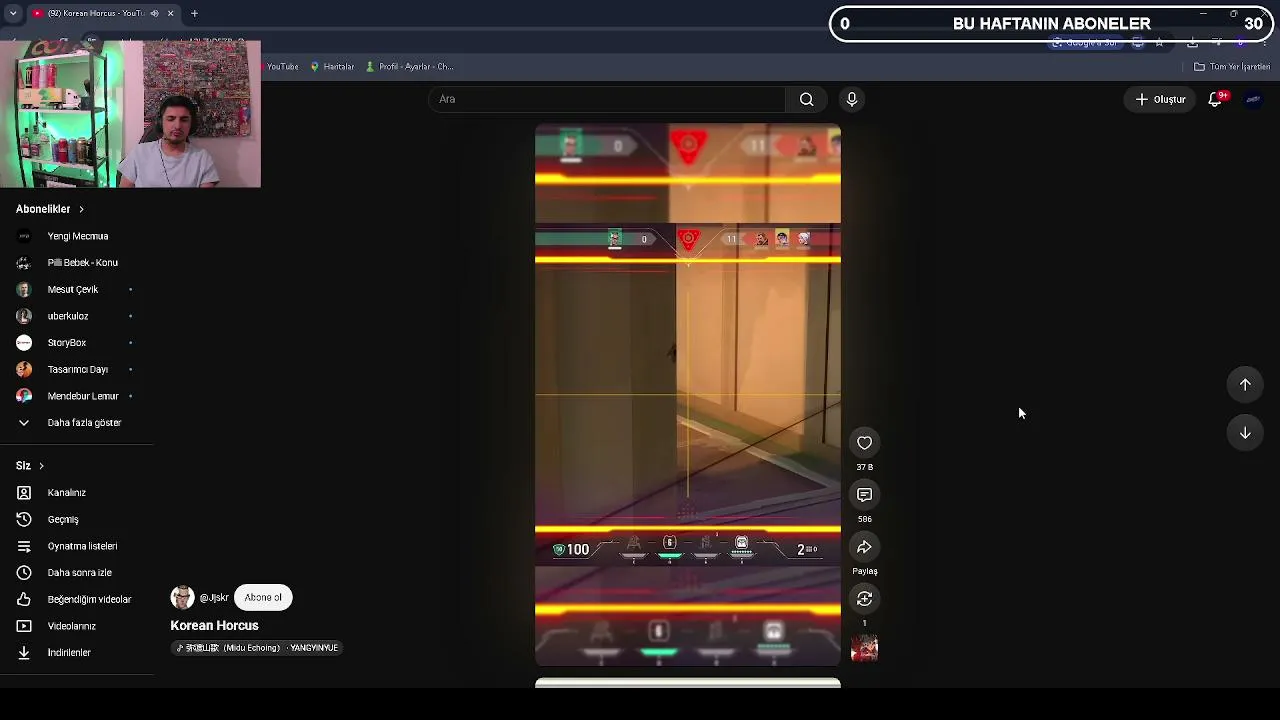Screen dimensions: 1280x720
Task: Open the YouTube bookmark
Action: coord(282,67)
